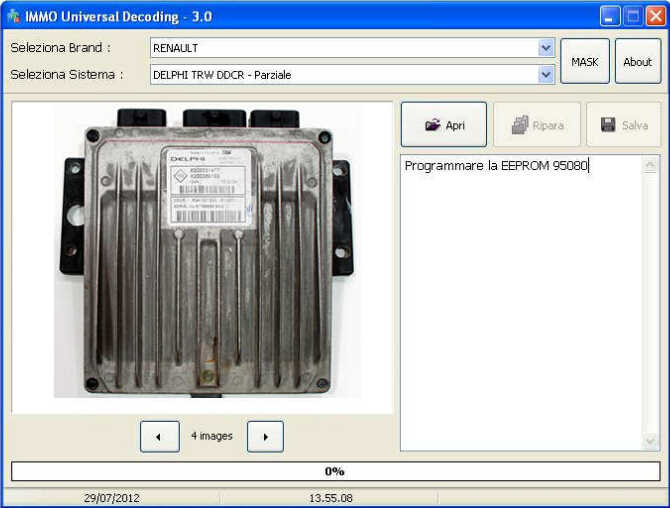The image size is (670, 508).
Task: Click the RENAULT brand combo box
Action: click(353, 48)
